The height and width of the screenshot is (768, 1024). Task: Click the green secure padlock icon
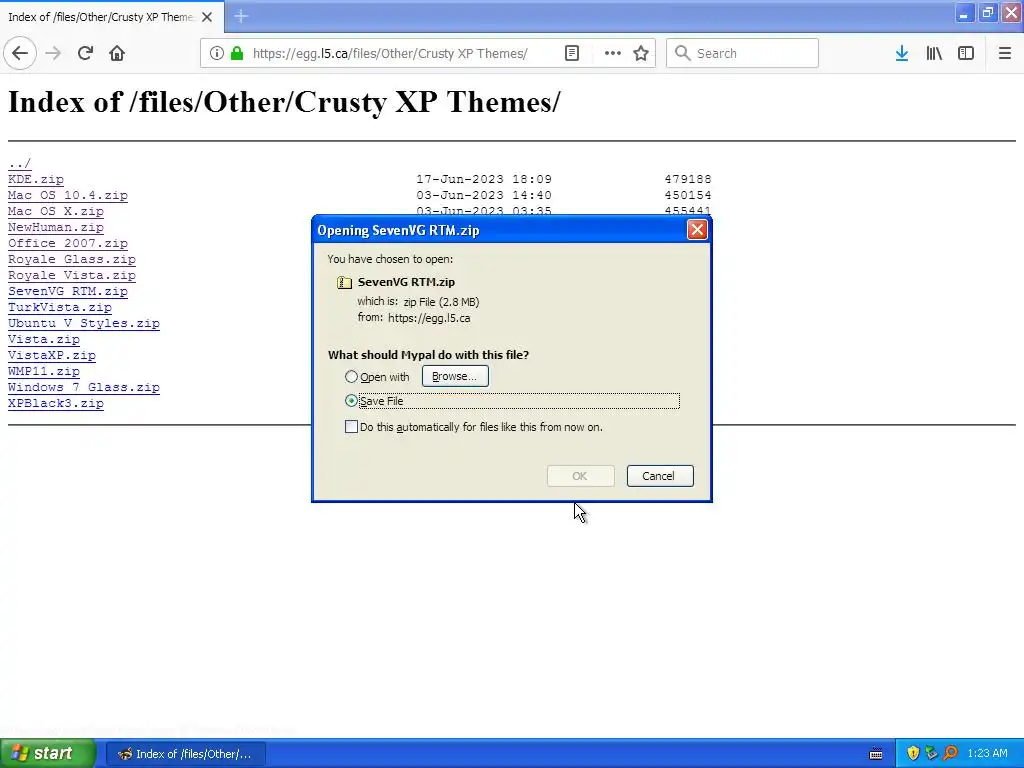(237, 53)
